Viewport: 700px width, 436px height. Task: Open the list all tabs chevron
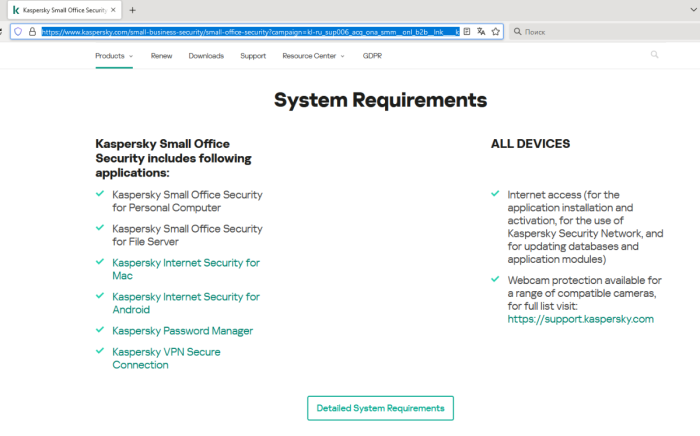coord(693,10)
